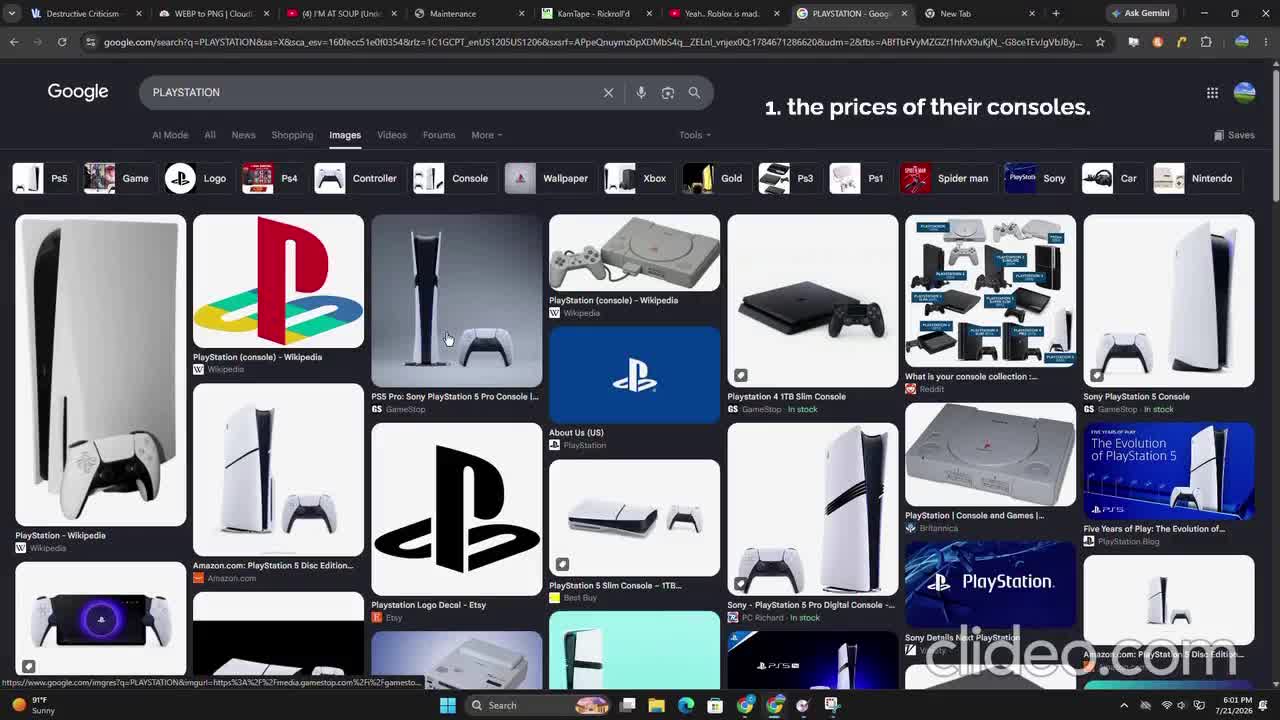The width and height of the screenshot is (1280, 720).
Task: Open Microsoft Edge from the taskbar
Action: pyautogui.click(x=686, y=705)
